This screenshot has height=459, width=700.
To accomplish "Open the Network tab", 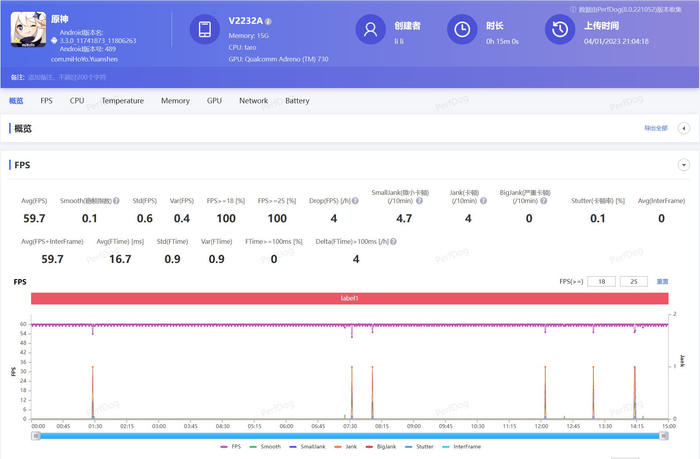I will (253, 101).
